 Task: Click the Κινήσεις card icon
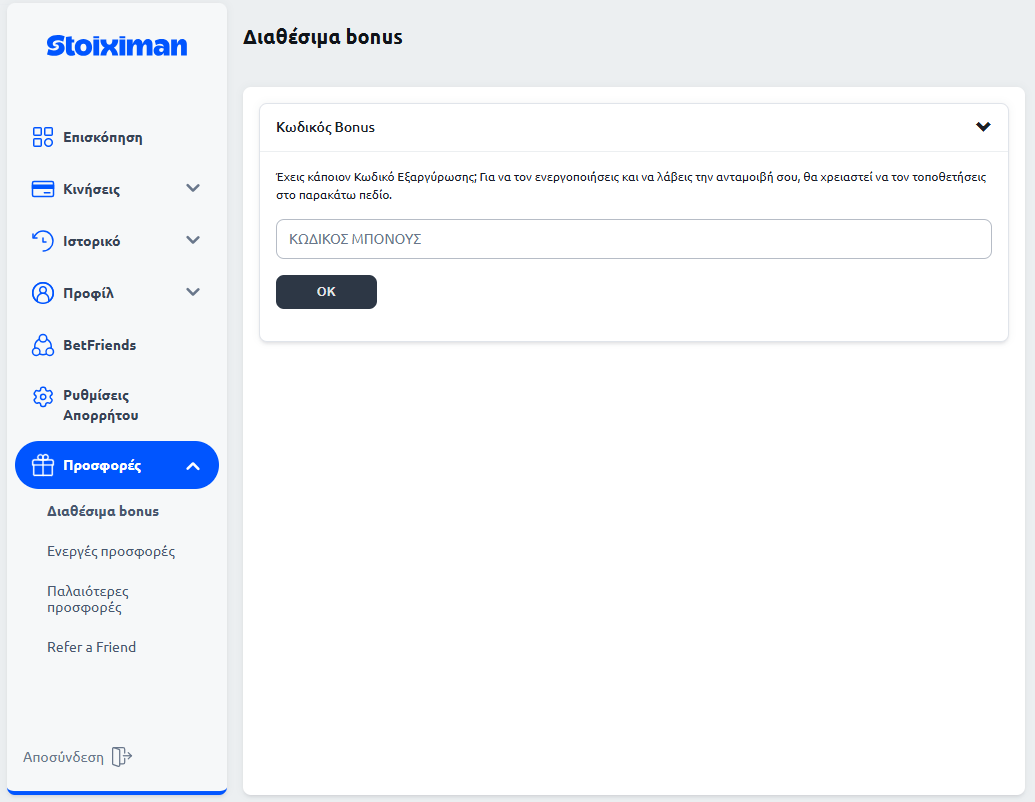(43, 189)
